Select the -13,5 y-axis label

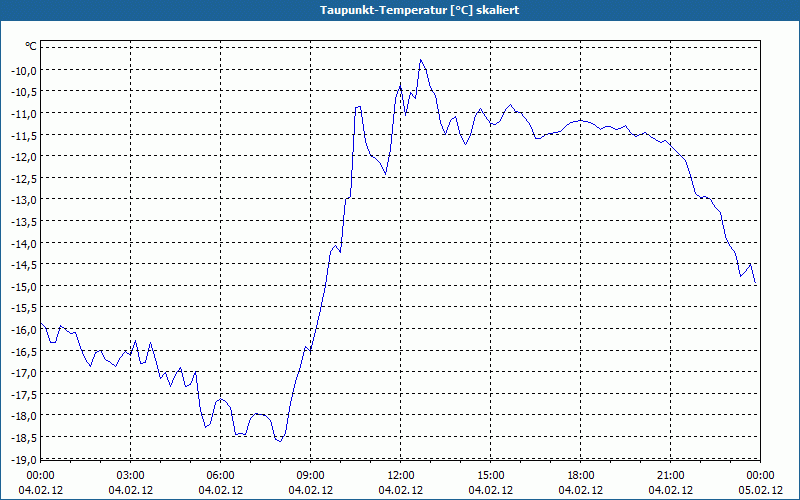(23, 221)
